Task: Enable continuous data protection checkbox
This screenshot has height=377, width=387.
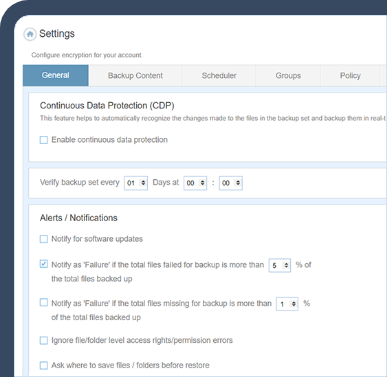Action: (44, 140)
